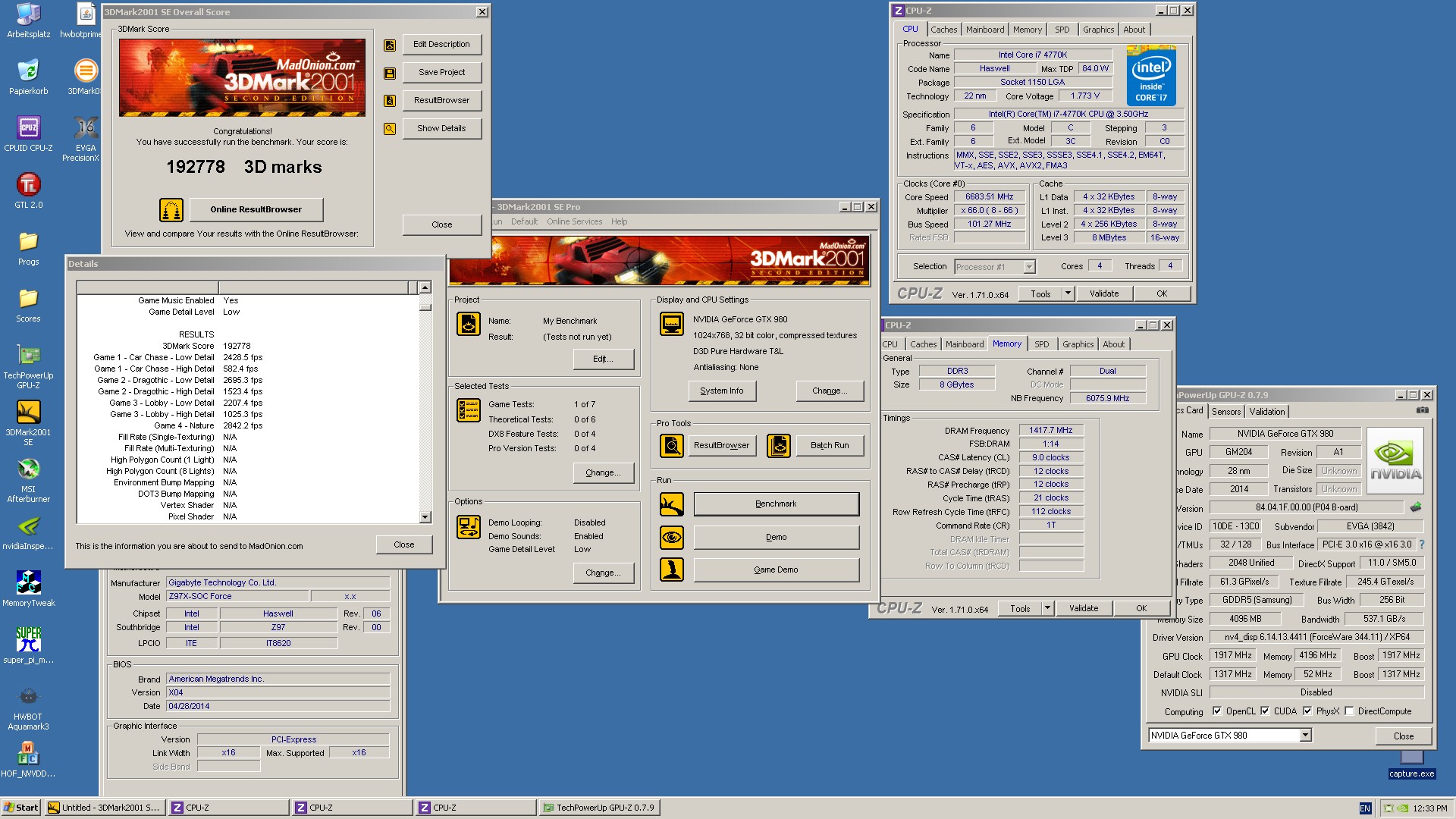Switch to Untitled 3DMark2001 taskbar item
Viewport: 1456px width, 819px height.
point(105,808)
